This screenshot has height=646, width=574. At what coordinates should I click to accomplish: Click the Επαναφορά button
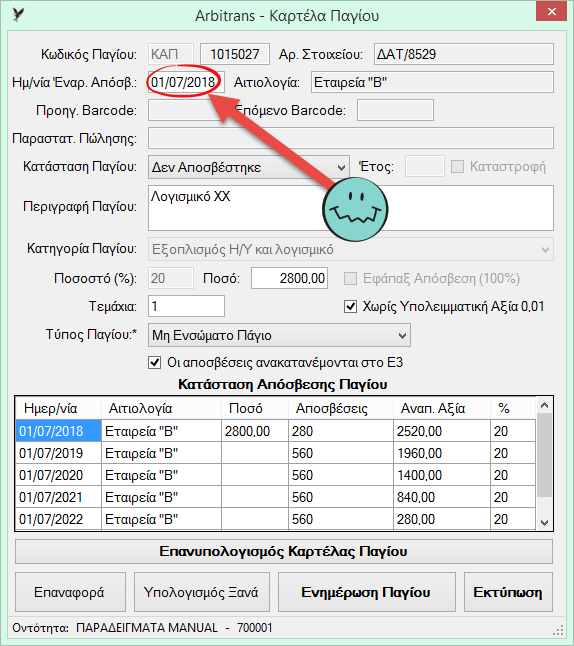click(x=70, y=592)
